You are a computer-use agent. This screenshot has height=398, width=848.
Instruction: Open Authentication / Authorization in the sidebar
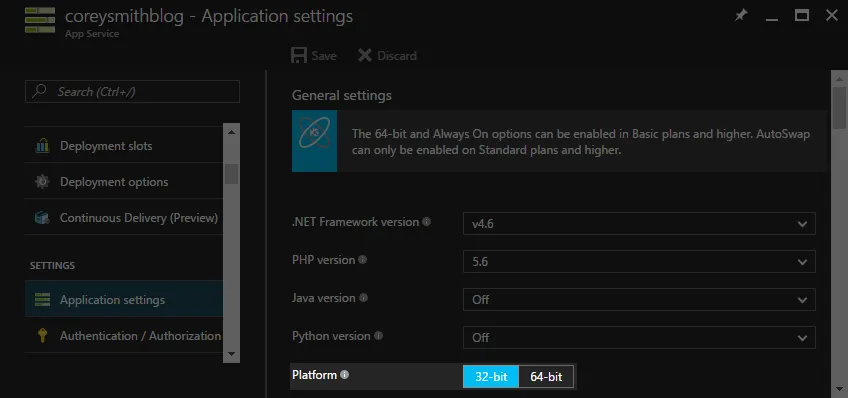pos(124,335)
